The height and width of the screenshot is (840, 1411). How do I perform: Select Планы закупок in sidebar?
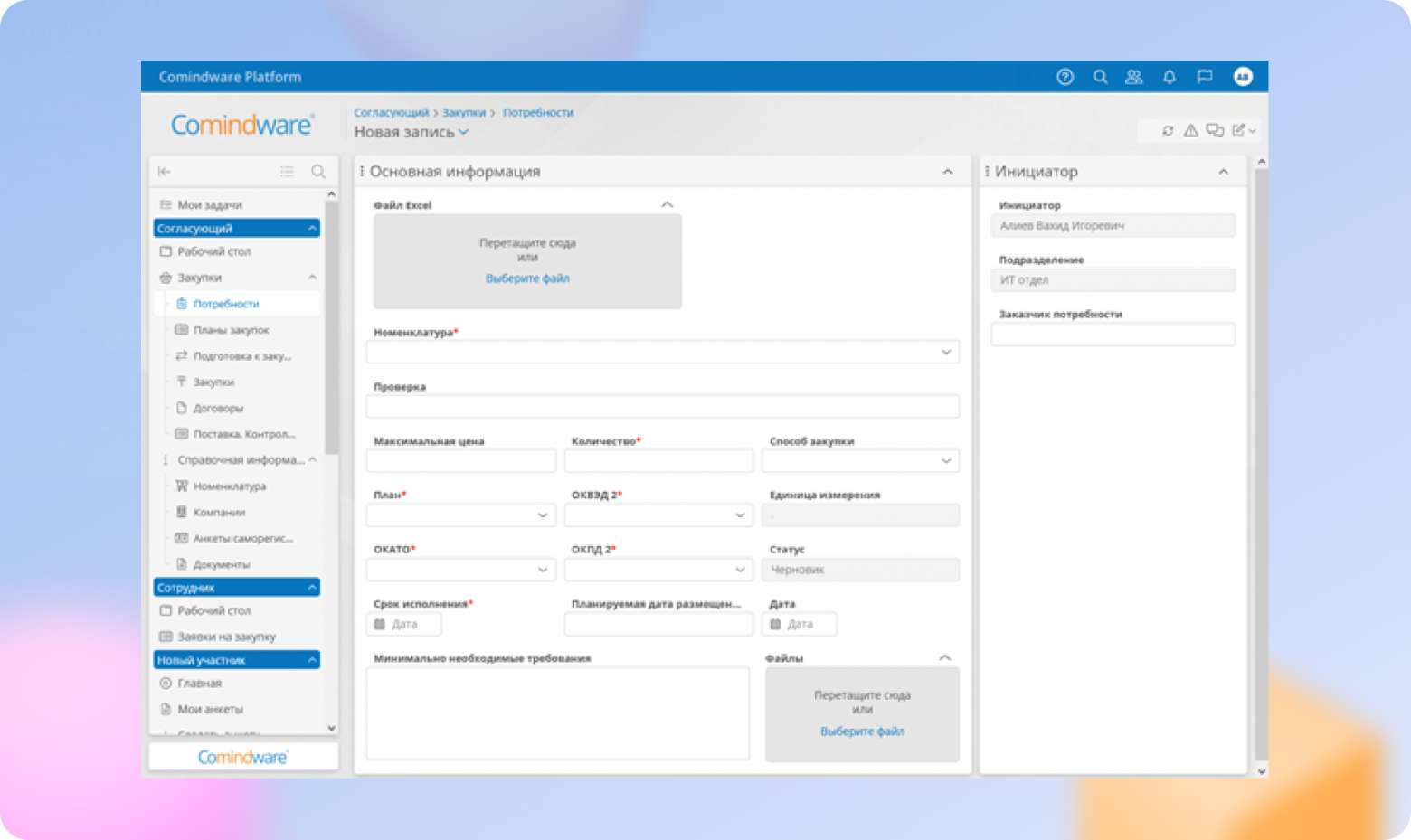(231, 330)
